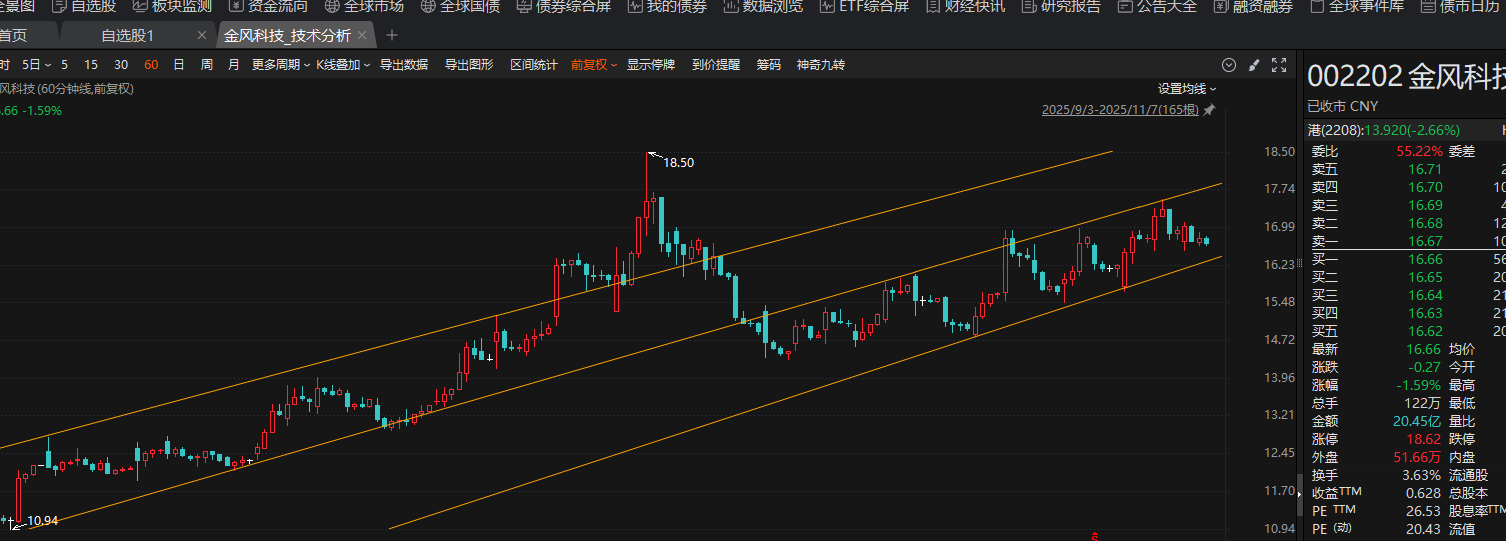This screenshot has height=541, width=1506.
Task: Open 全球国债 in the top function bar
Action: pos(460,6)
